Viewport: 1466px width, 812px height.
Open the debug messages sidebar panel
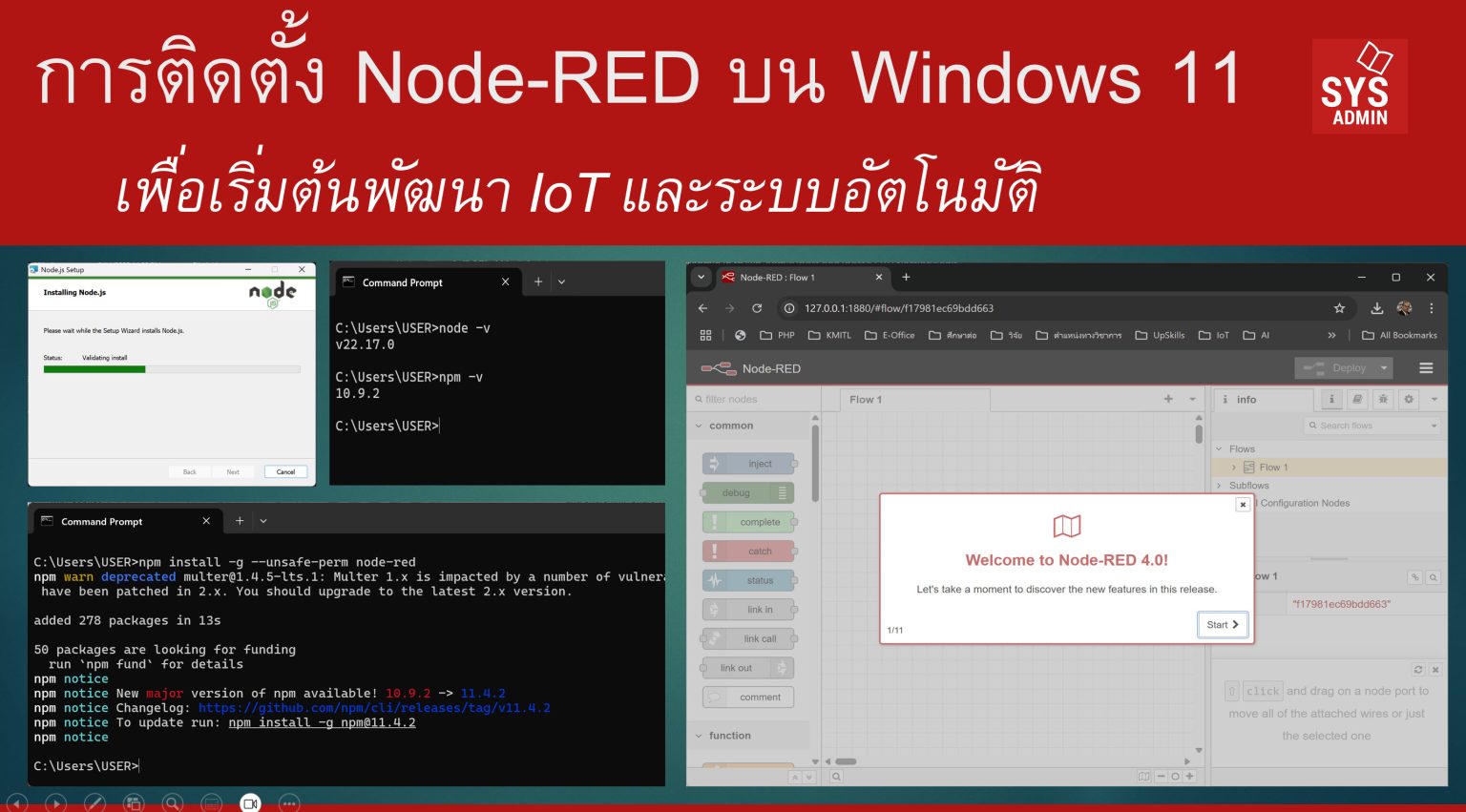1383,399
